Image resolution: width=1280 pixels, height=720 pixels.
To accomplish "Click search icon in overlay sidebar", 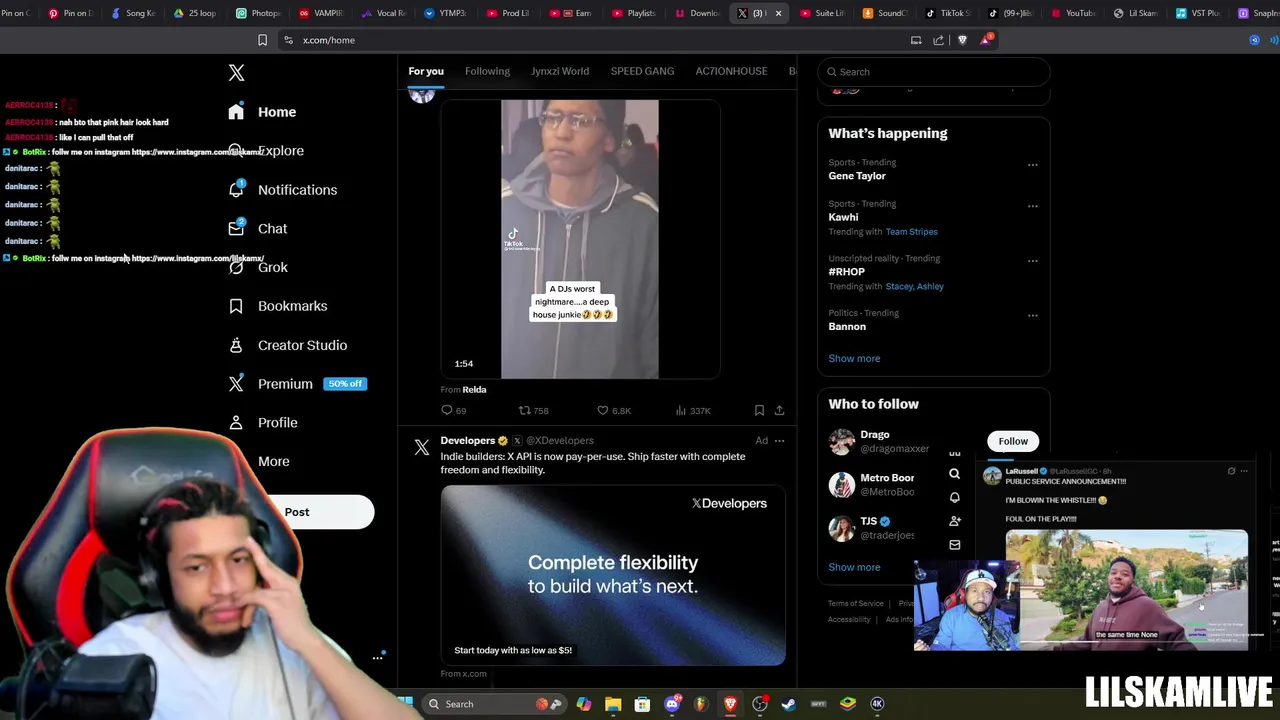I will coord(954,475).
